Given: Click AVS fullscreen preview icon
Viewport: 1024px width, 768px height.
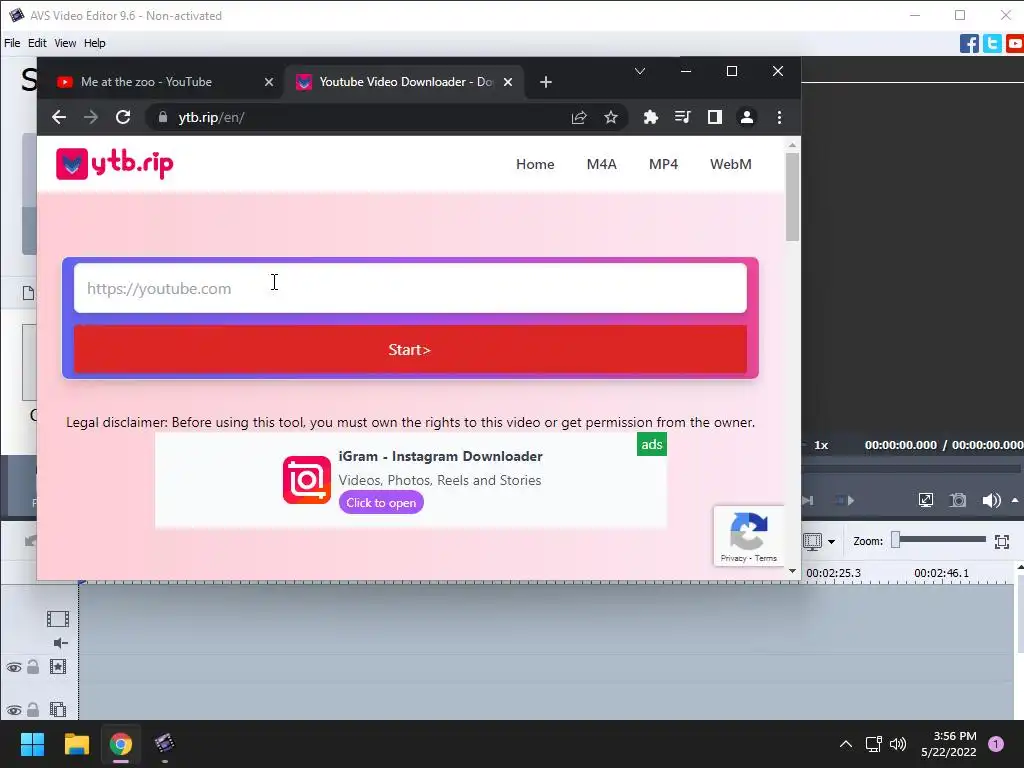Looking at the screenshot, I should coord(925,500).
